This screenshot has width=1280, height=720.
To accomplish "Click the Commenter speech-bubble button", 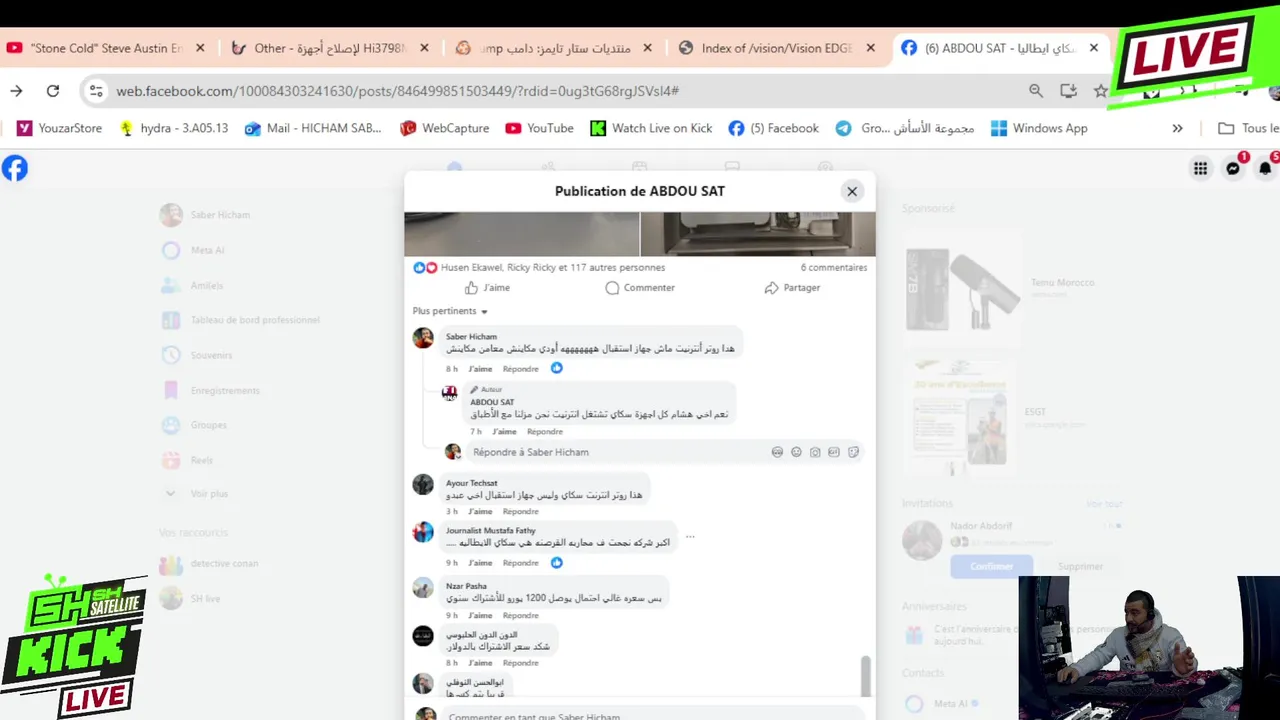I will (640, 288).
